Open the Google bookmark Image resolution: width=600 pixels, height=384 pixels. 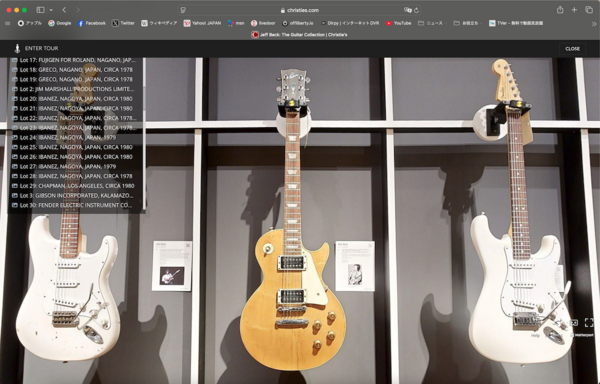(x=60, y=23)
